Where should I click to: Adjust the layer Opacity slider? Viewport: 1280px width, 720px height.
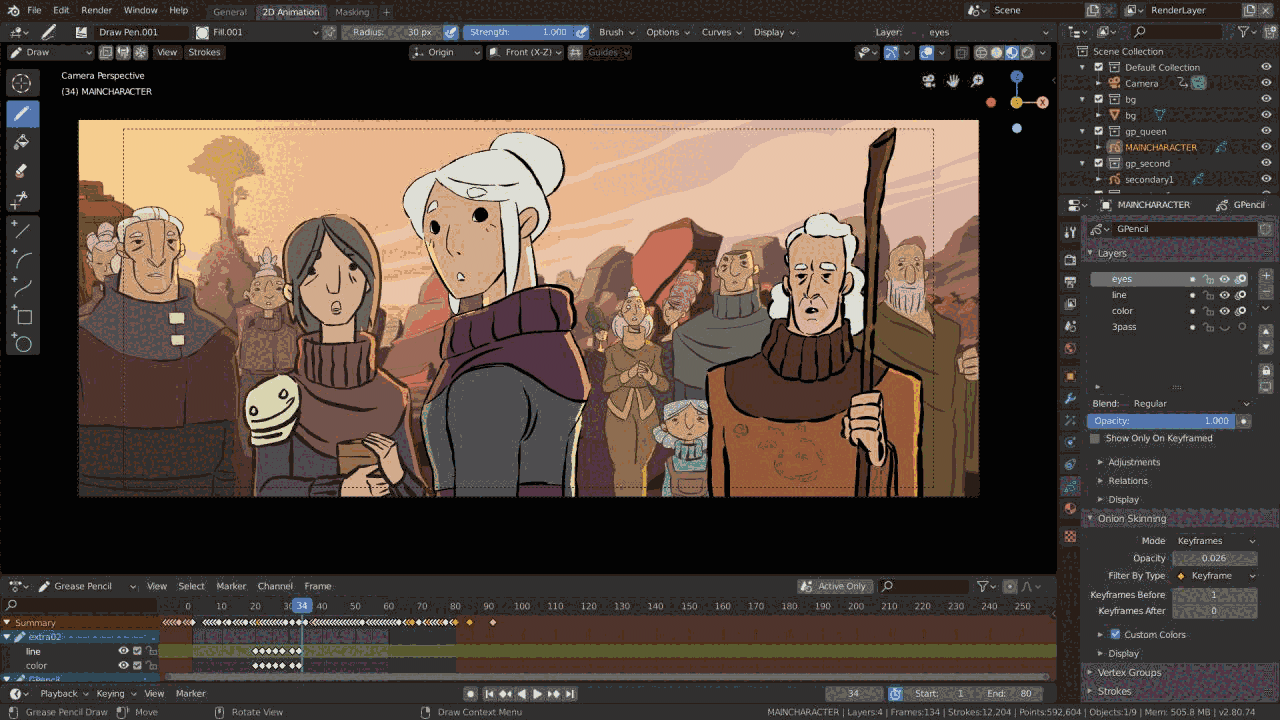(1160, 421)
